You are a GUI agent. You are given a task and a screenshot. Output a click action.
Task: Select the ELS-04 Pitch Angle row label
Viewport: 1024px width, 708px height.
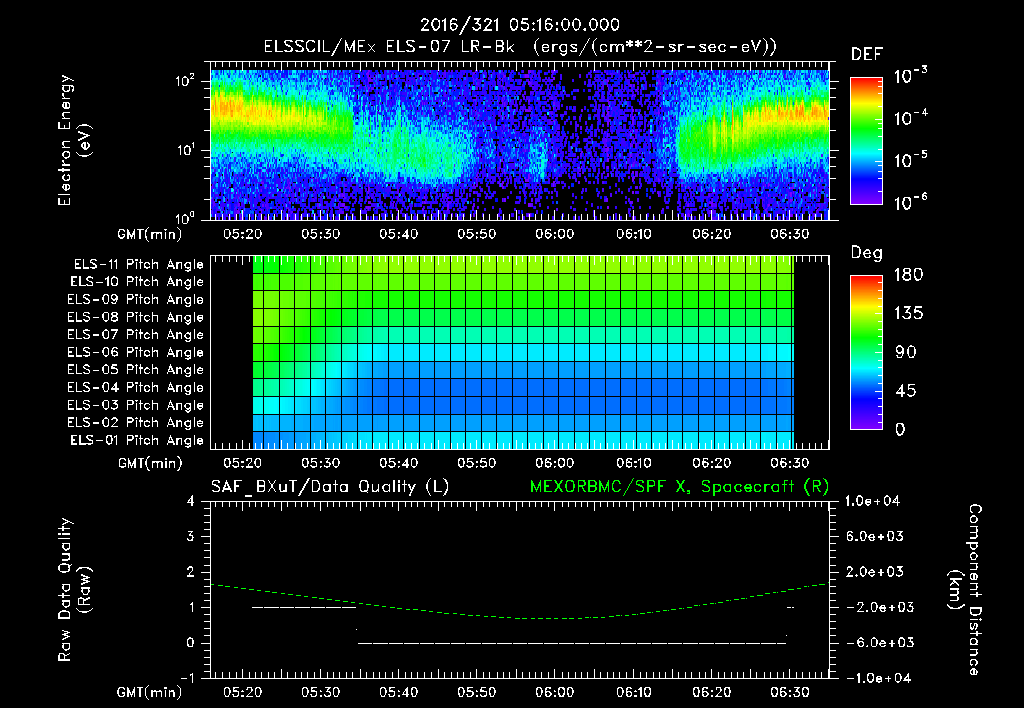[x=136, y=387]
